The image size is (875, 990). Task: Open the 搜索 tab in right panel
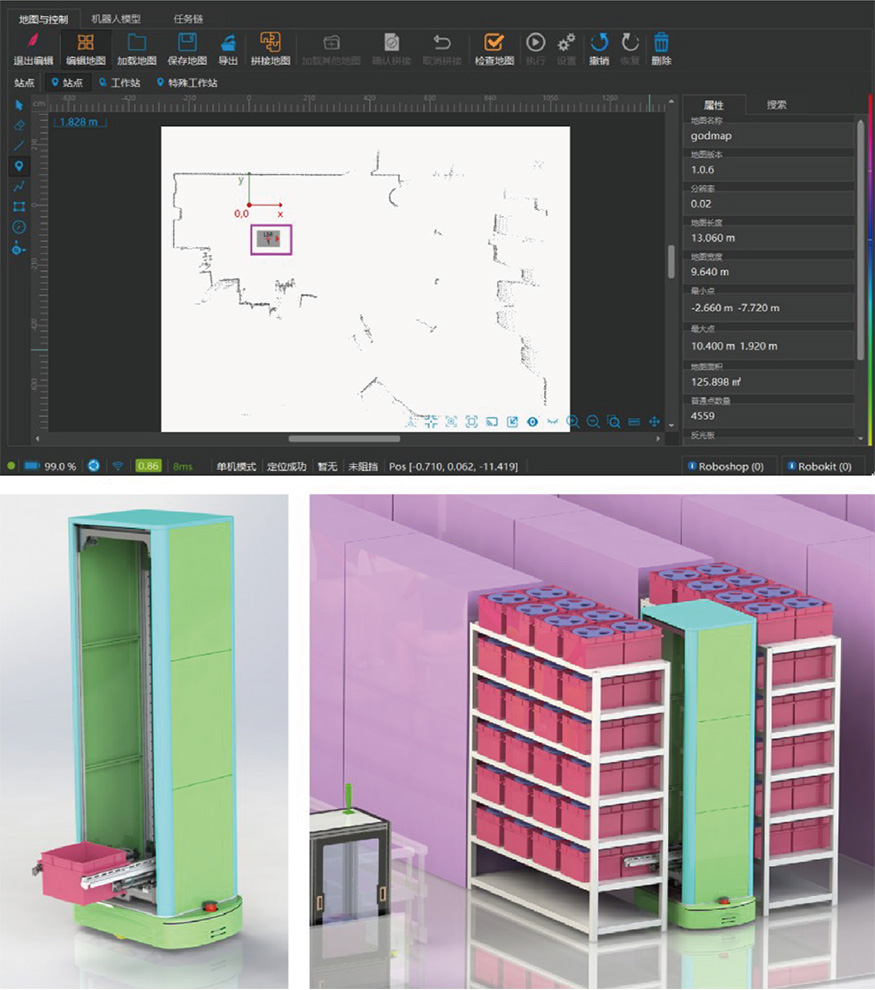coord(776,104)
